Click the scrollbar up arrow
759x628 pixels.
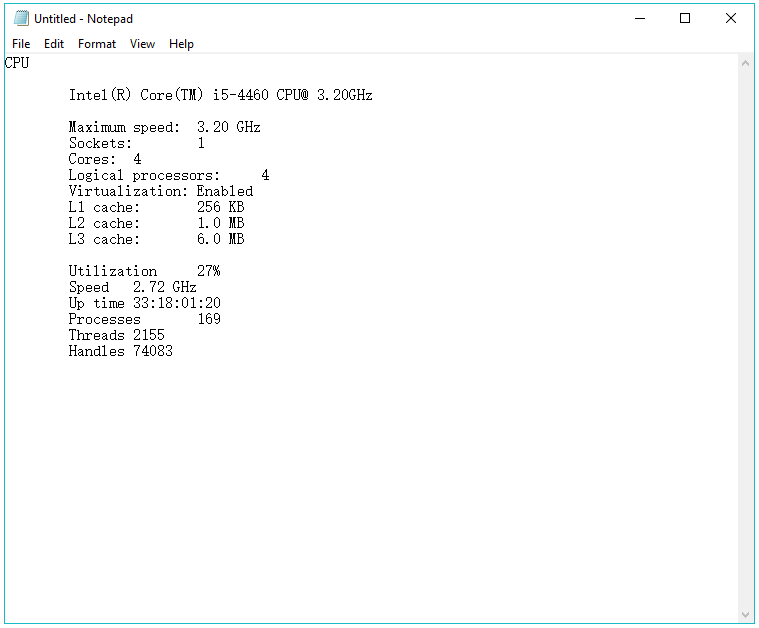[745, 63]
